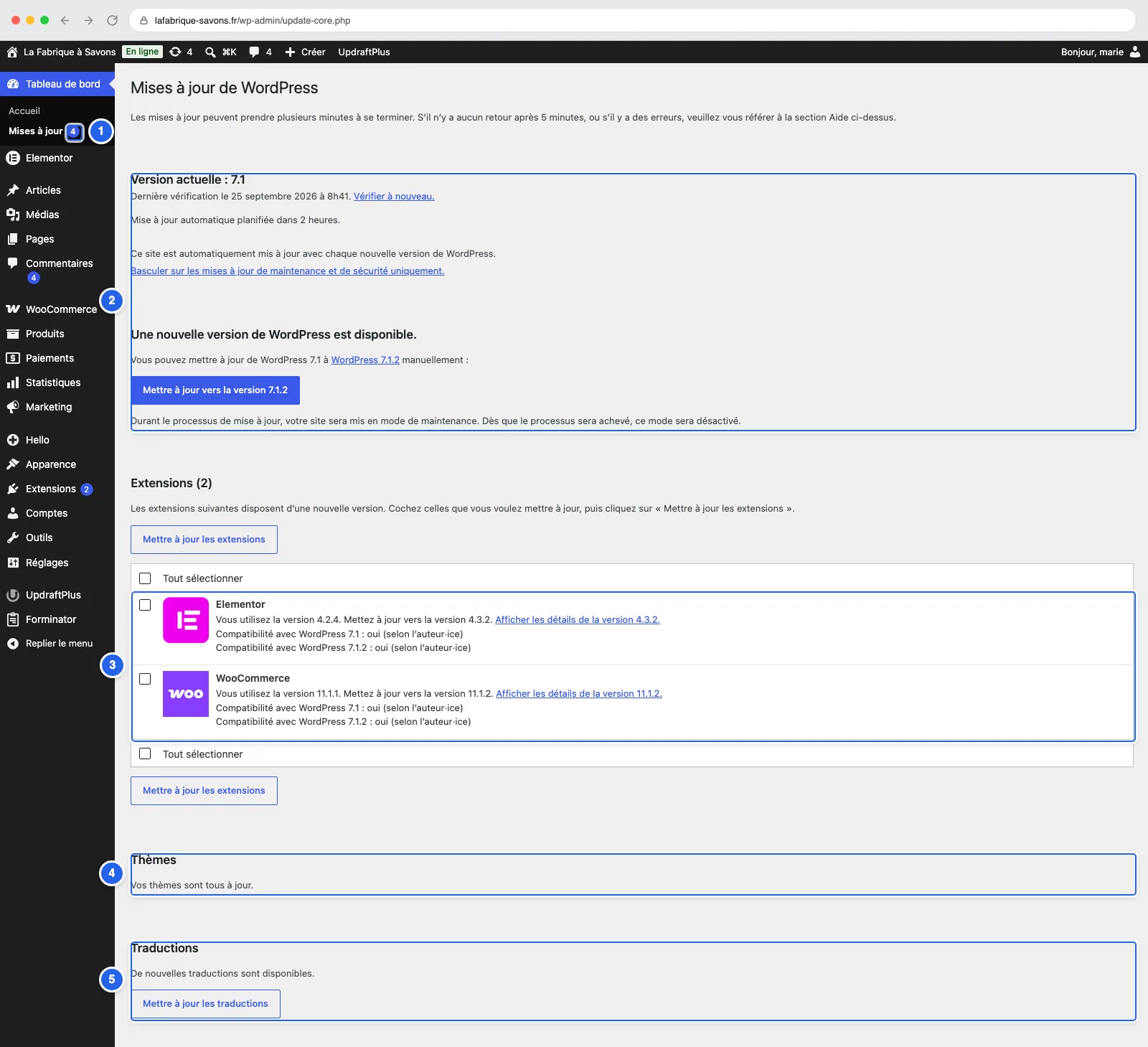The width and height of the screenshot is (1148, 1047).
Task: Click the Marketing megaphone icon
Action: [x=13, y=407]
